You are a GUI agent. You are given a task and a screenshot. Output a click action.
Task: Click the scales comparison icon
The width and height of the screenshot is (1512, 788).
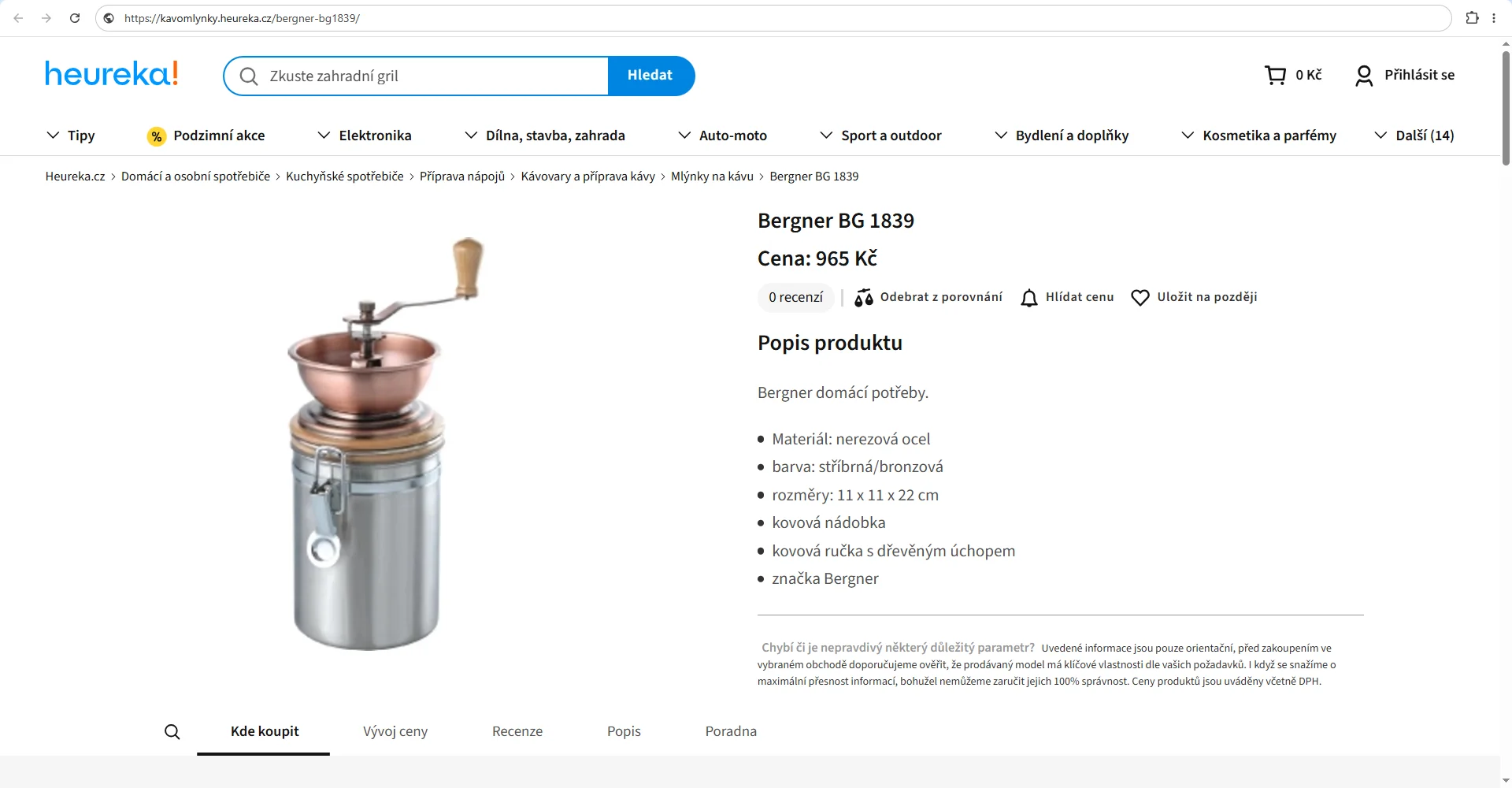[x=864, y=298]
